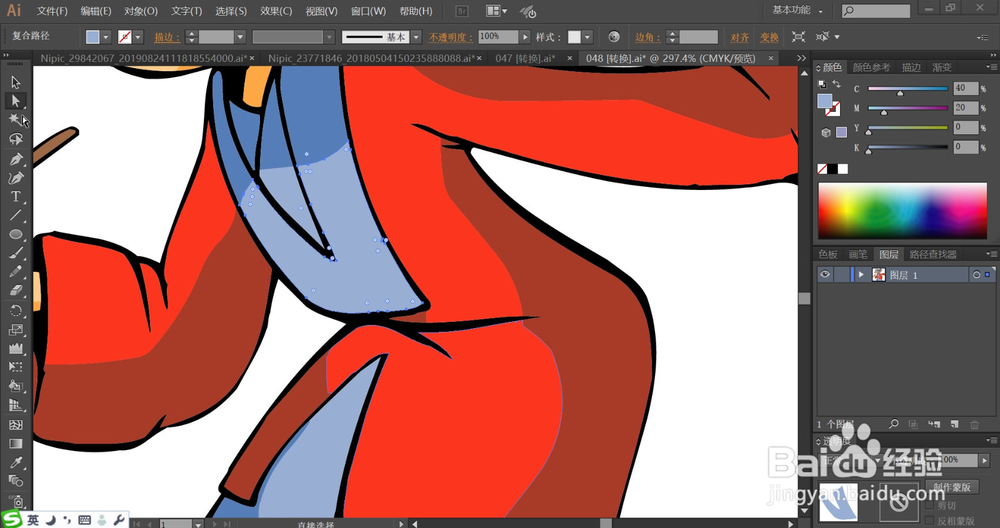The image size is (1000, 528).
Task: Open the 对象(O) menu
Action: [x=141, y=11]
